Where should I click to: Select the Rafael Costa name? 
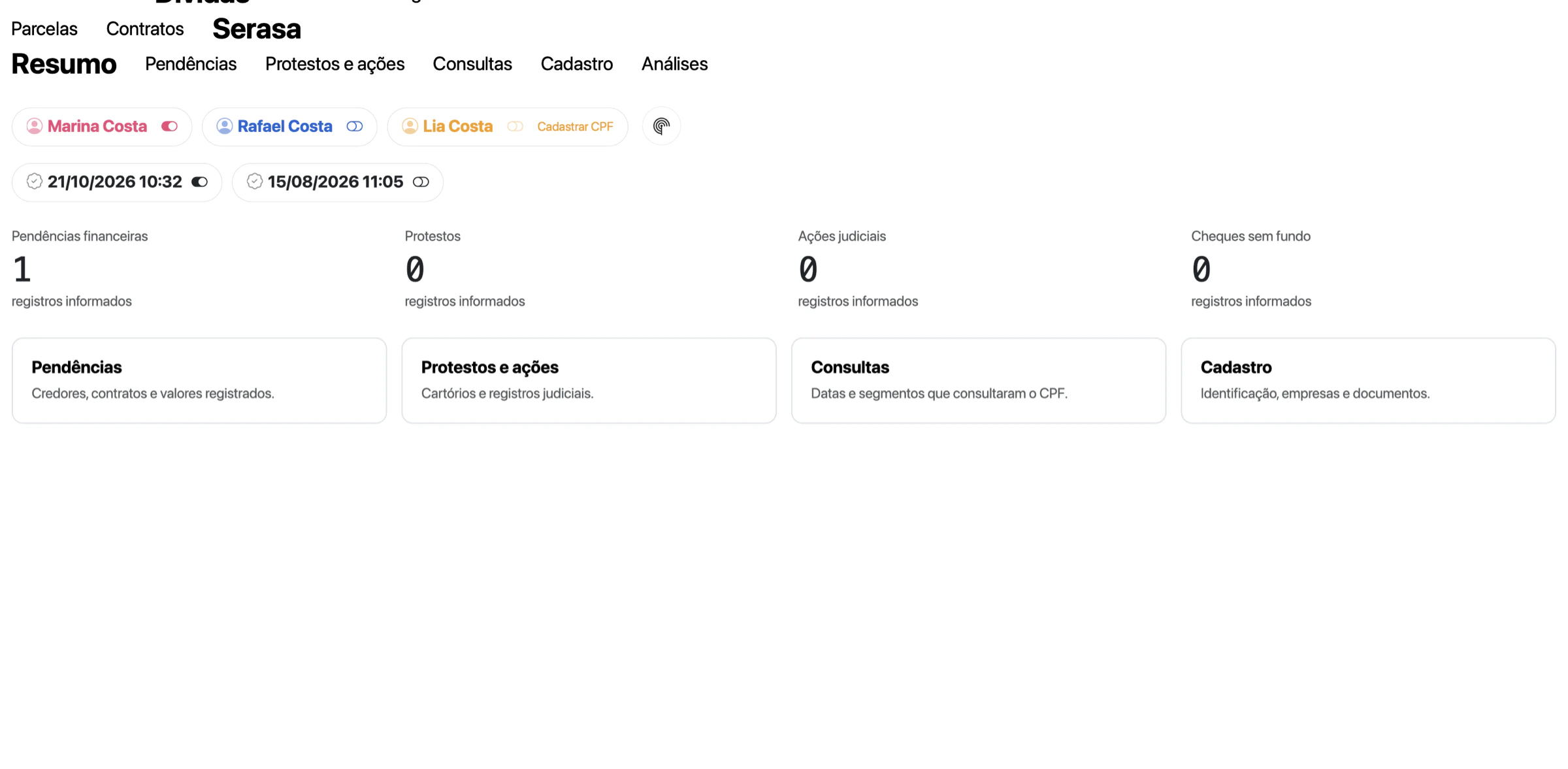[285, 126]
